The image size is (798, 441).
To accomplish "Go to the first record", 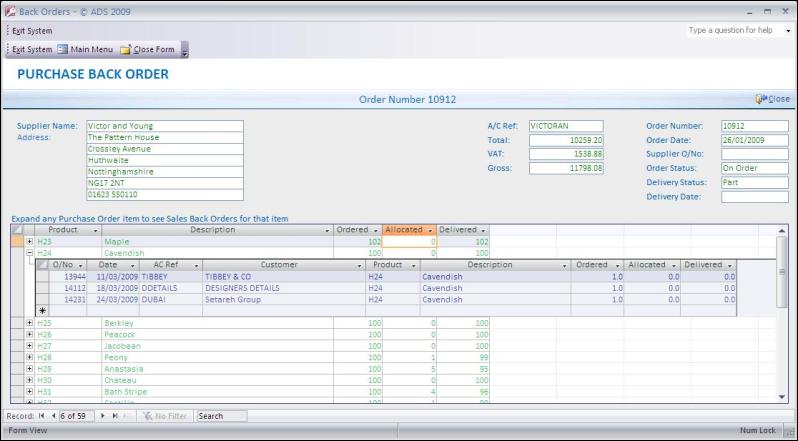I will pyautogui.click(x=41, y=415).
